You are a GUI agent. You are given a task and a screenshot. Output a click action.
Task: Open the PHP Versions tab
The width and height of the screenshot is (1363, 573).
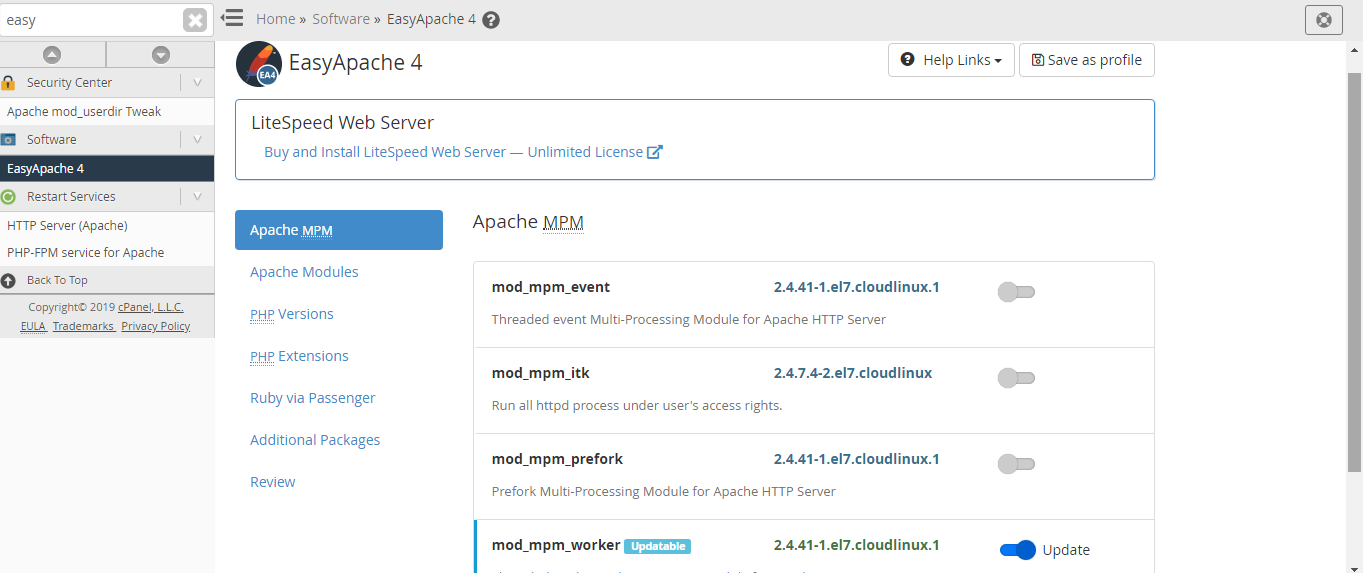[292, 314]
